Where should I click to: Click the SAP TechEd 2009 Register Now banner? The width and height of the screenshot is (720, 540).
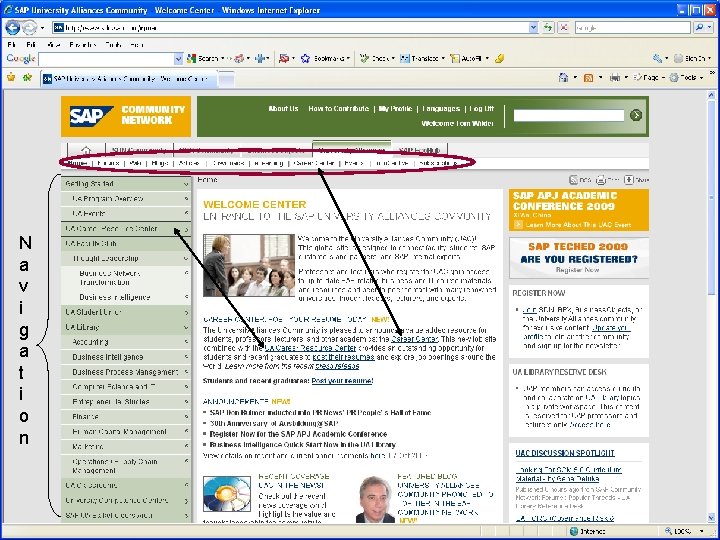[x=579, y=258]
